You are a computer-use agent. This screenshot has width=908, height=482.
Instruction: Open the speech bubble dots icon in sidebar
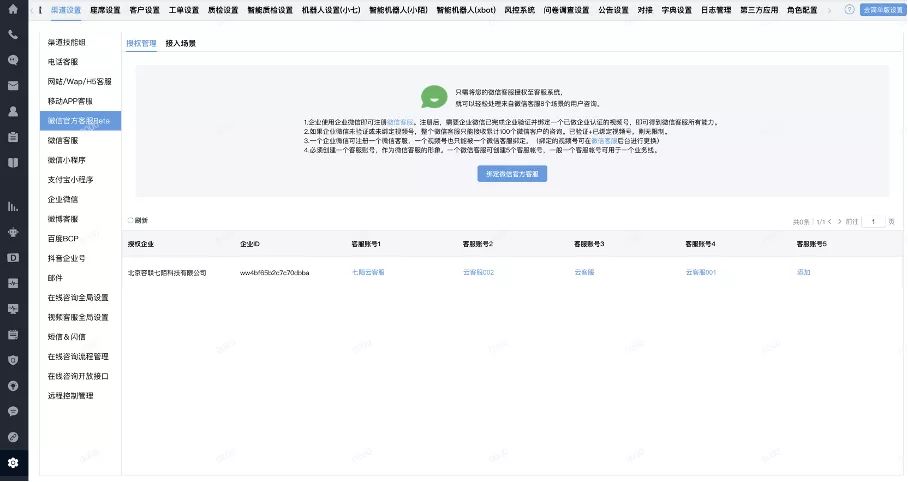[x=13, y=411]
